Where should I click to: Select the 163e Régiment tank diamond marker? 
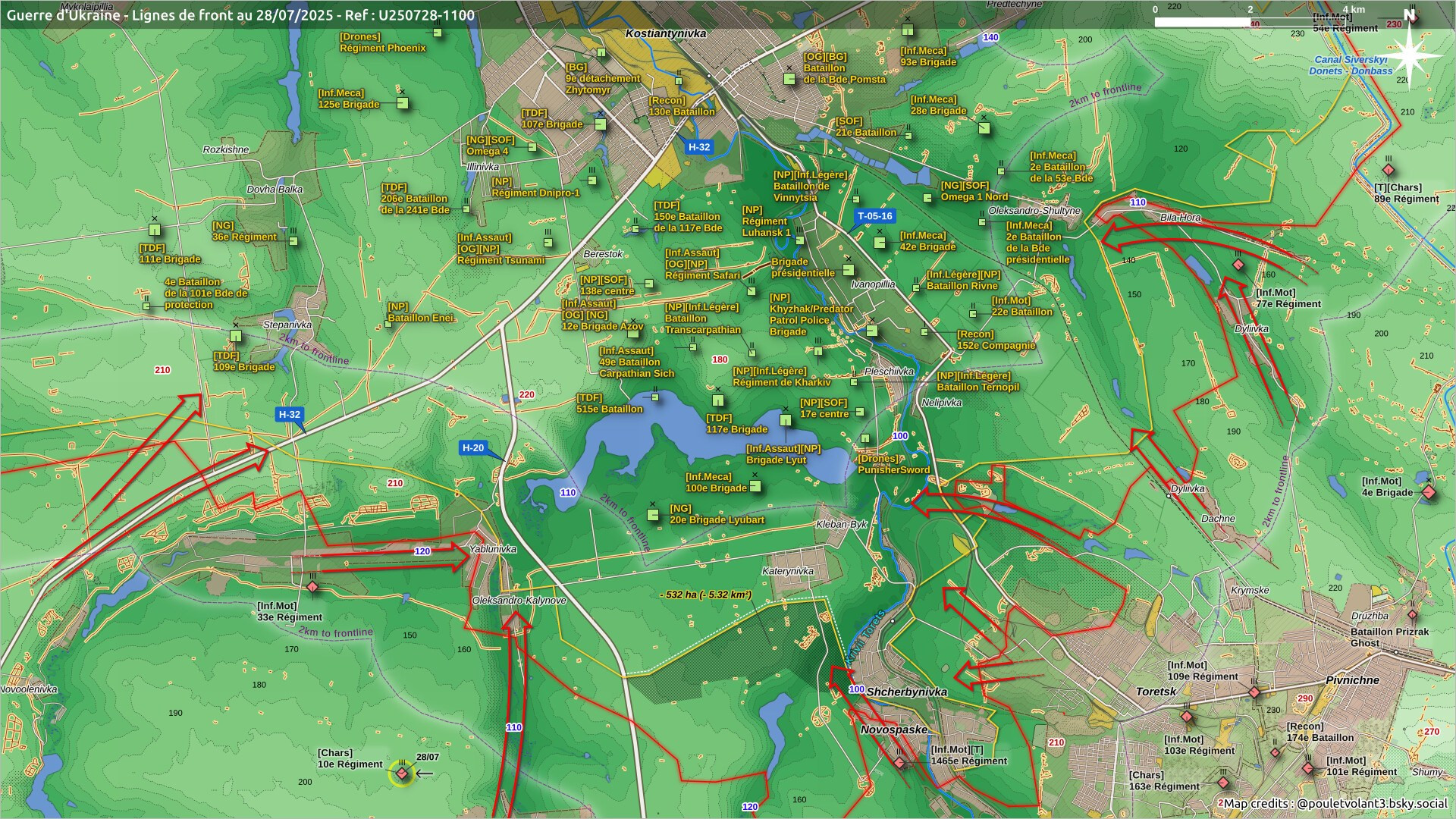[1223, 783]
